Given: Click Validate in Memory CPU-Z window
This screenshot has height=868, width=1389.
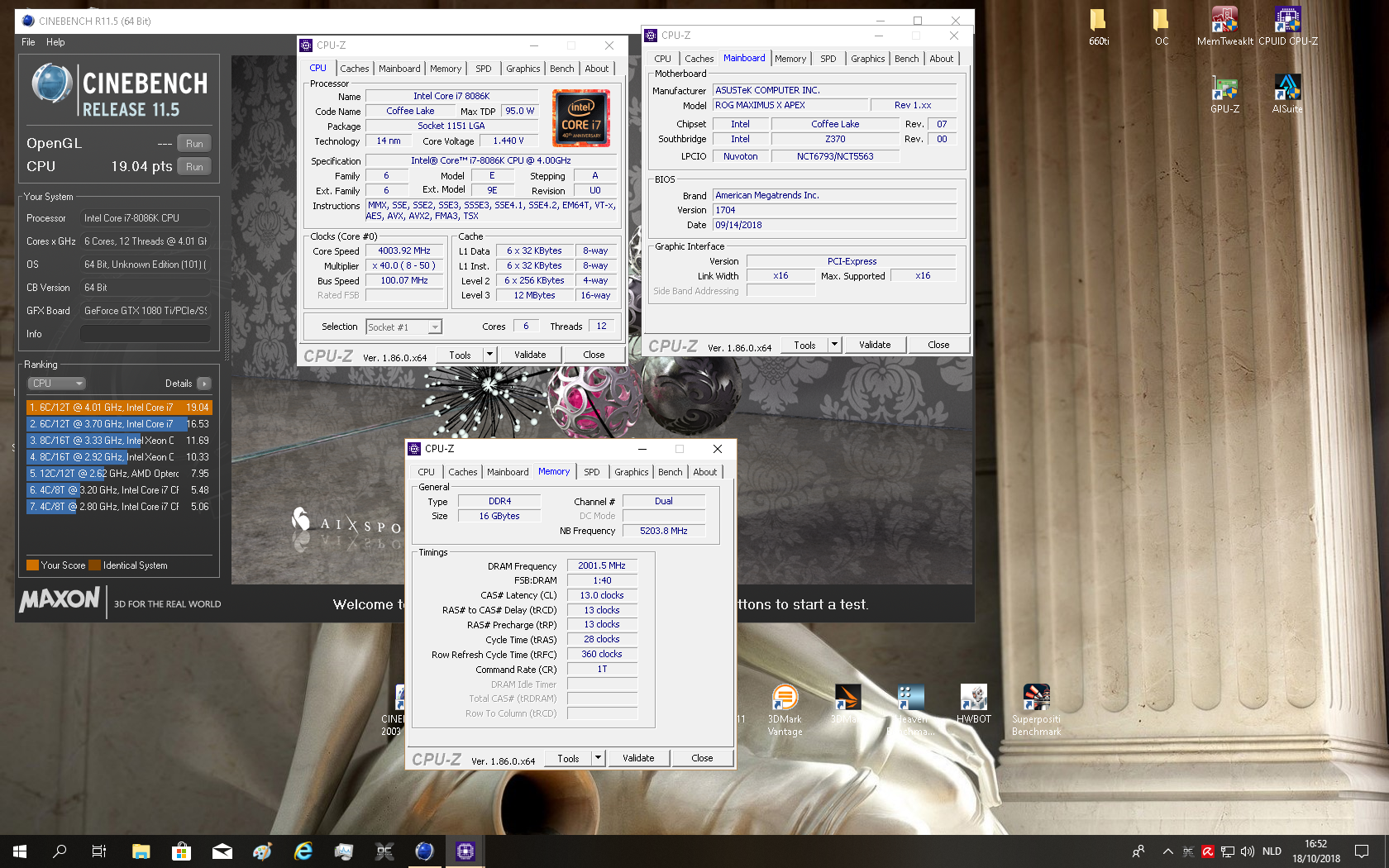Looking at the screenshot, I should tap(638, 758).
